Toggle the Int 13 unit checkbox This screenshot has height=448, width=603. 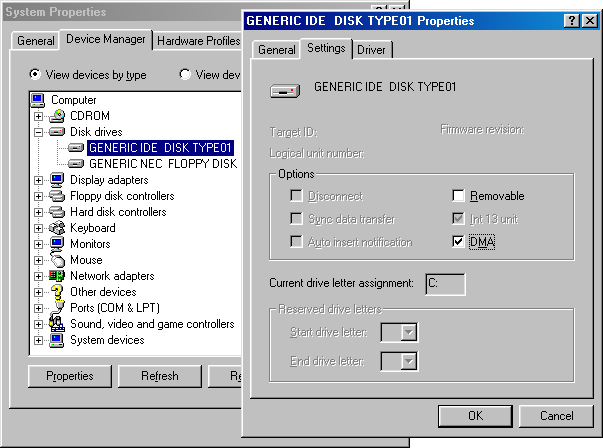(458, 219)
